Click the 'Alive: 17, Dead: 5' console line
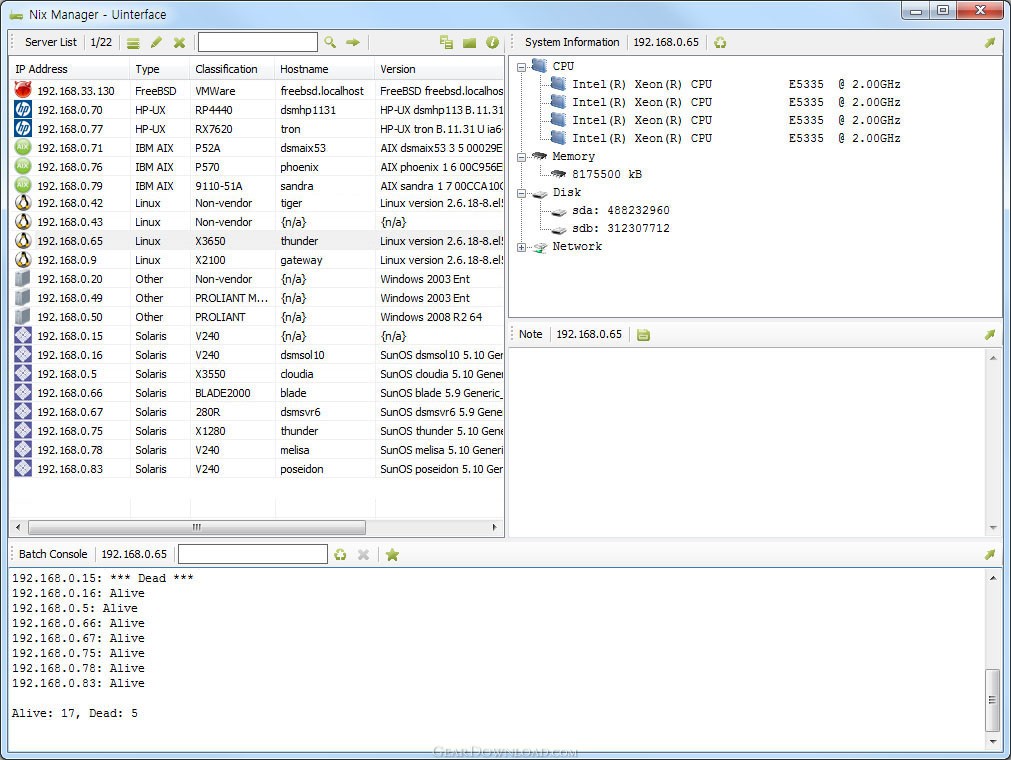 click(x=75, y=713)
